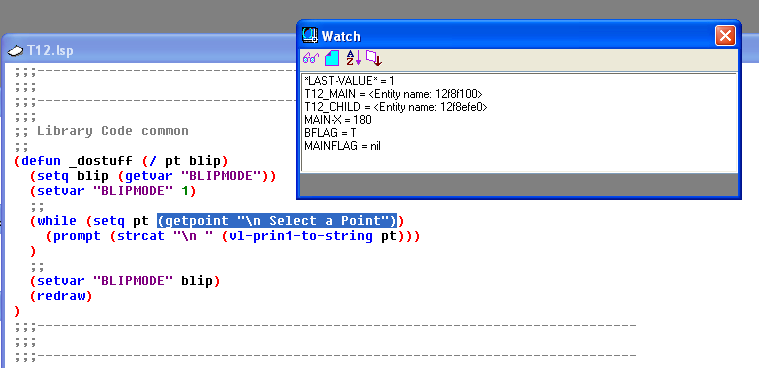Screen dimensions: 759x368
Task: Click the T12.lsp editor title bar
Action: coord(150,50)
